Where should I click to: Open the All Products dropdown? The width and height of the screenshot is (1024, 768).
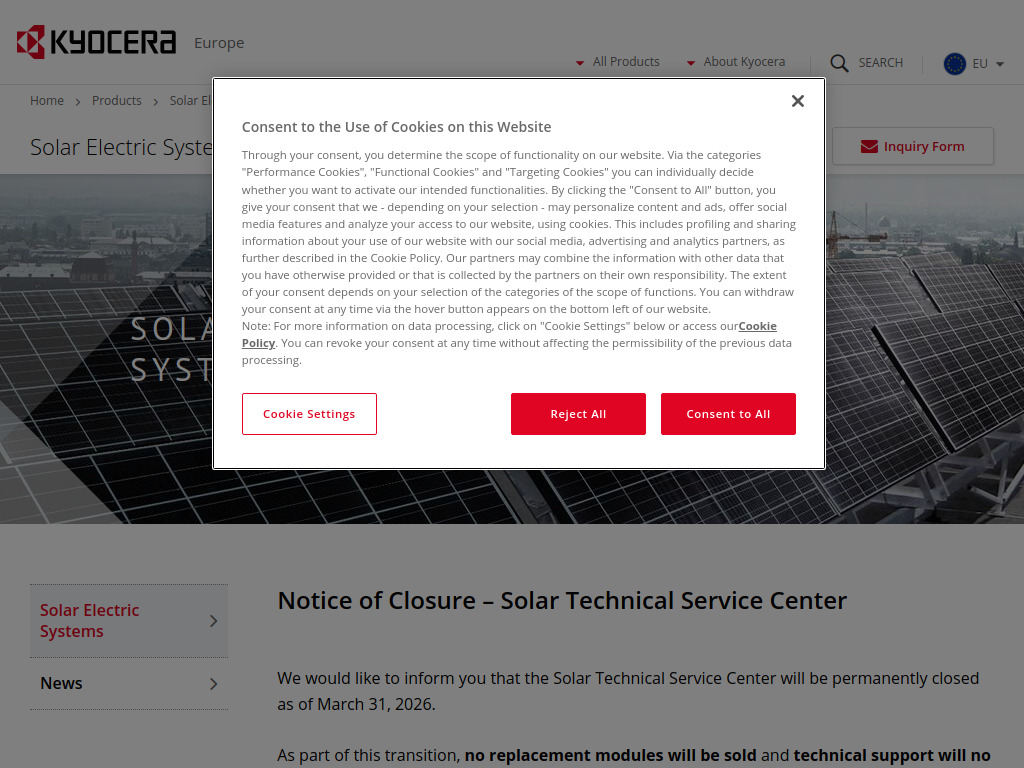click(x=625, y=61)
